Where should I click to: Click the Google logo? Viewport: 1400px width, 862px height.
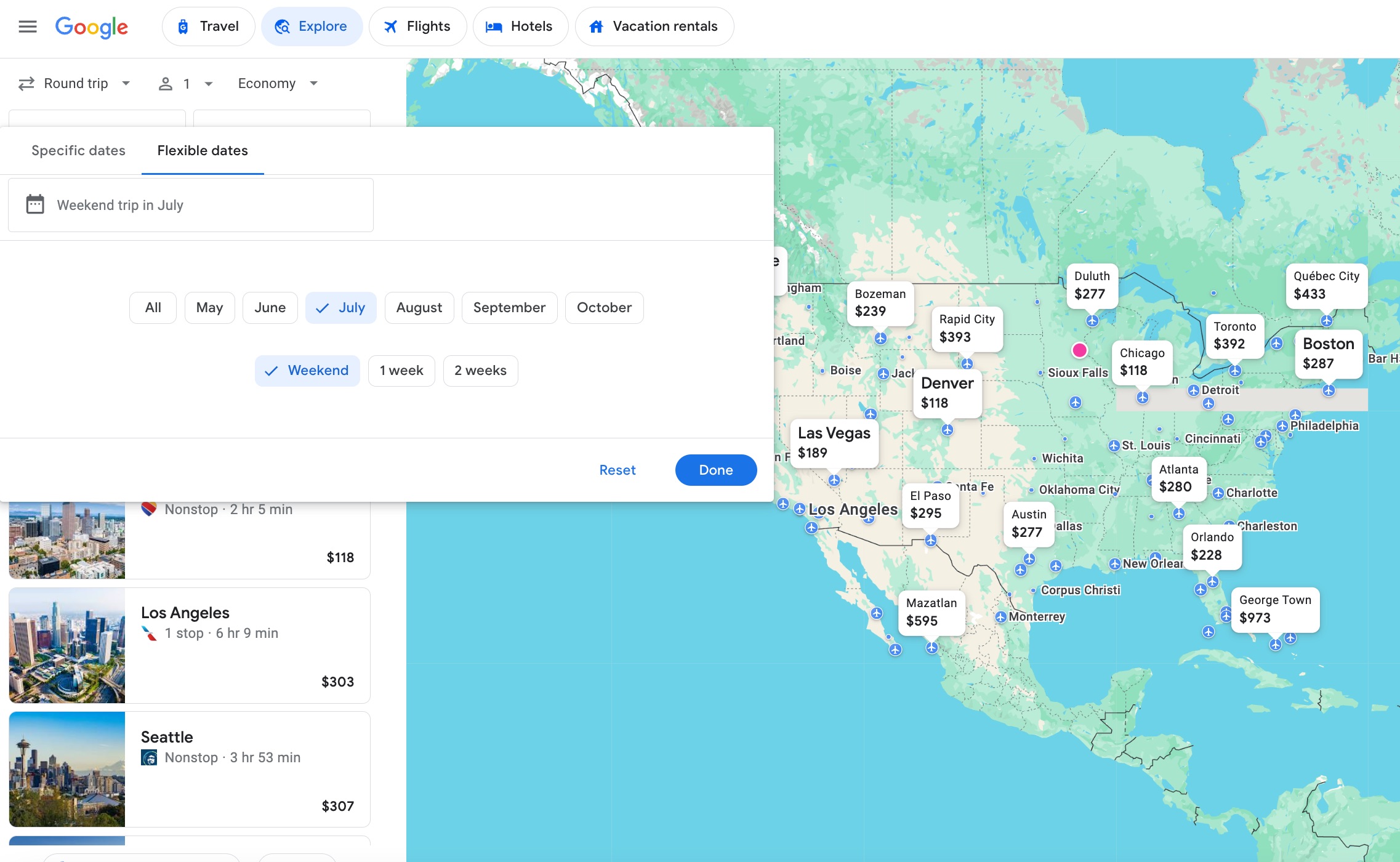91,26
